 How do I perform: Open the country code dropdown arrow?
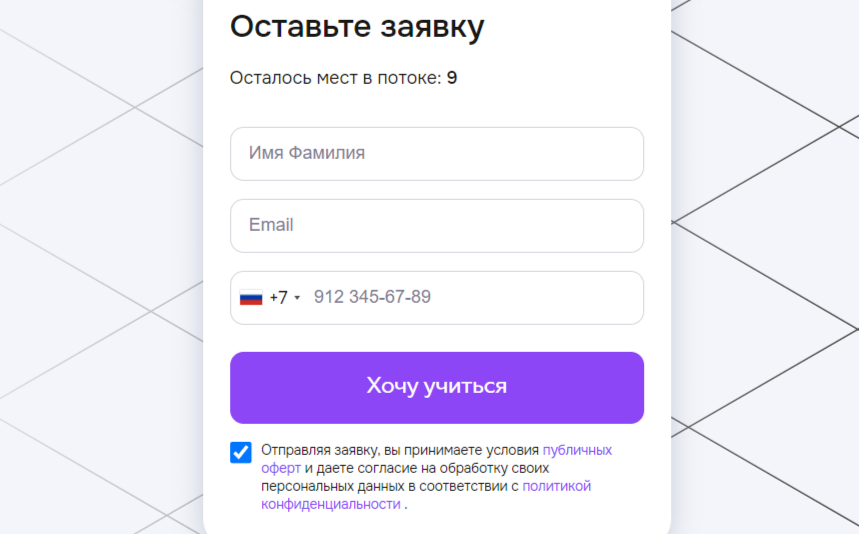(297, 298)
